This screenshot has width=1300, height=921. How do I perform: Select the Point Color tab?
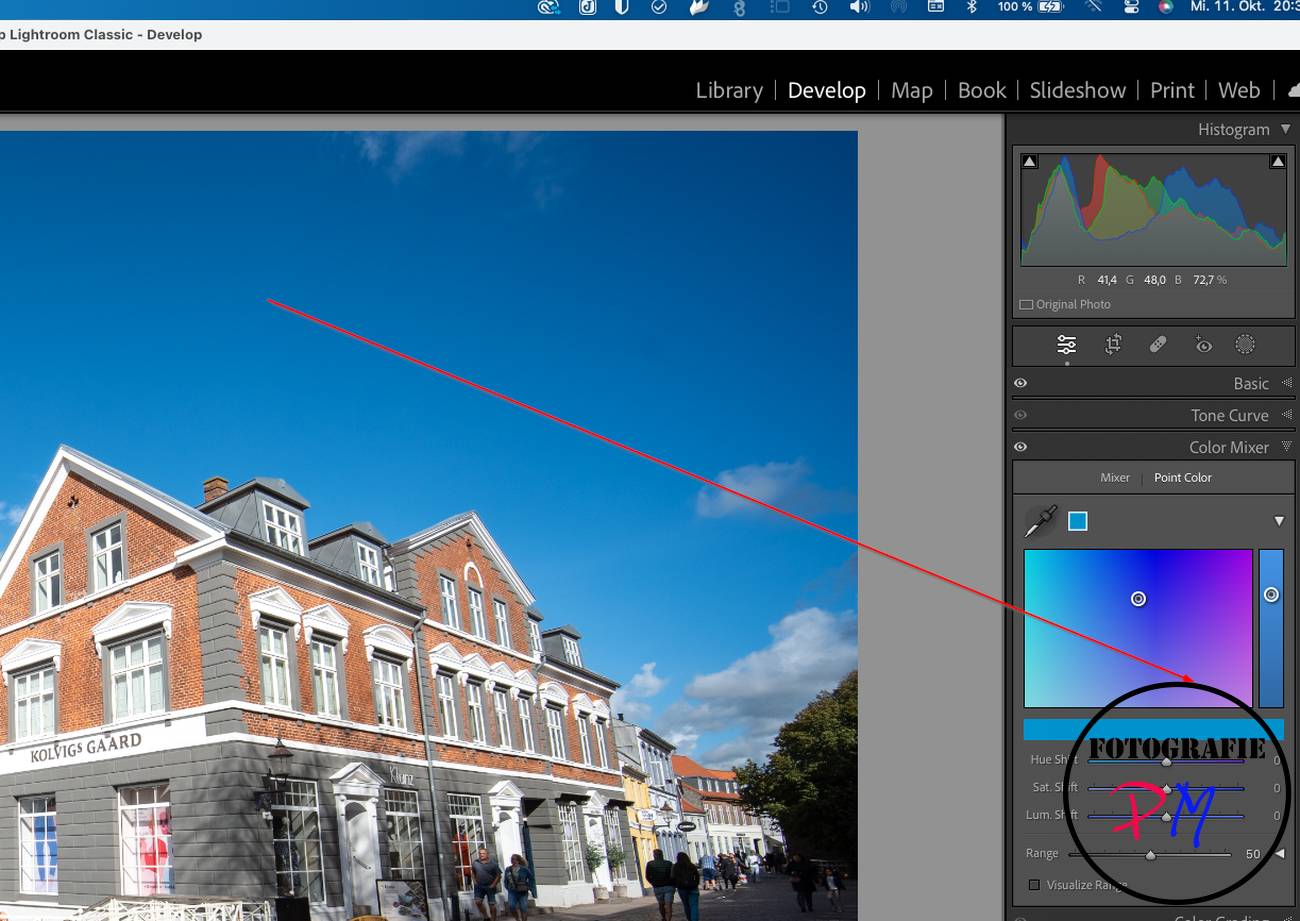[x=1183, y=477]
